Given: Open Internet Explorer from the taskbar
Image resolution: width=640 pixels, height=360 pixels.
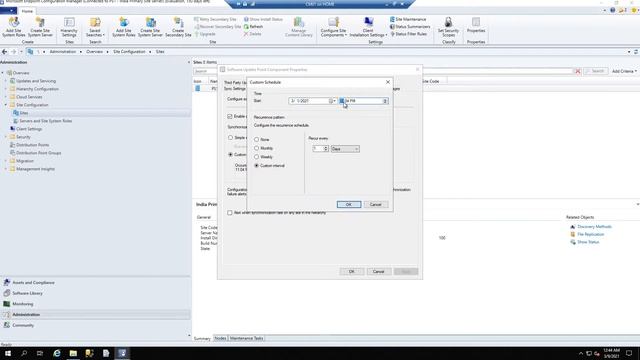Looking at the screenshot, I should click(57, 353).
